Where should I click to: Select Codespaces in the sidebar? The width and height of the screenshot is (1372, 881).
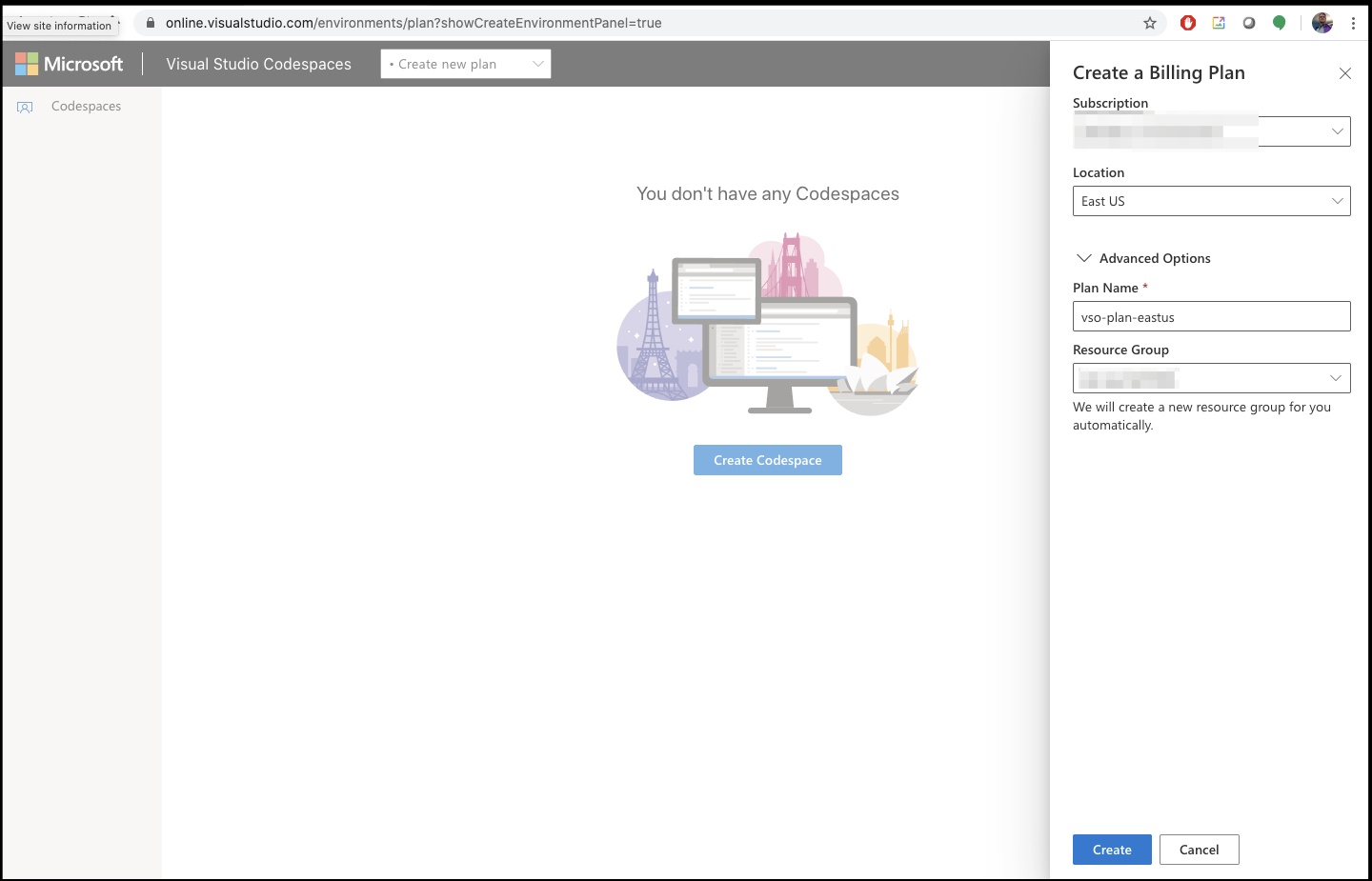[86, 107]
